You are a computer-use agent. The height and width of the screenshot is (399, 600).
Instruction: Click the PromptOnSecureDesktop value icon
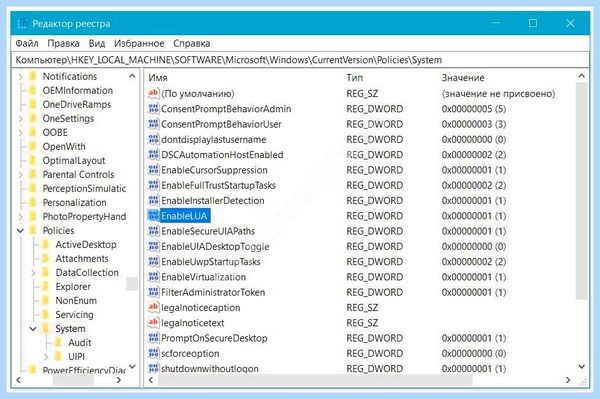pos(153,338)
